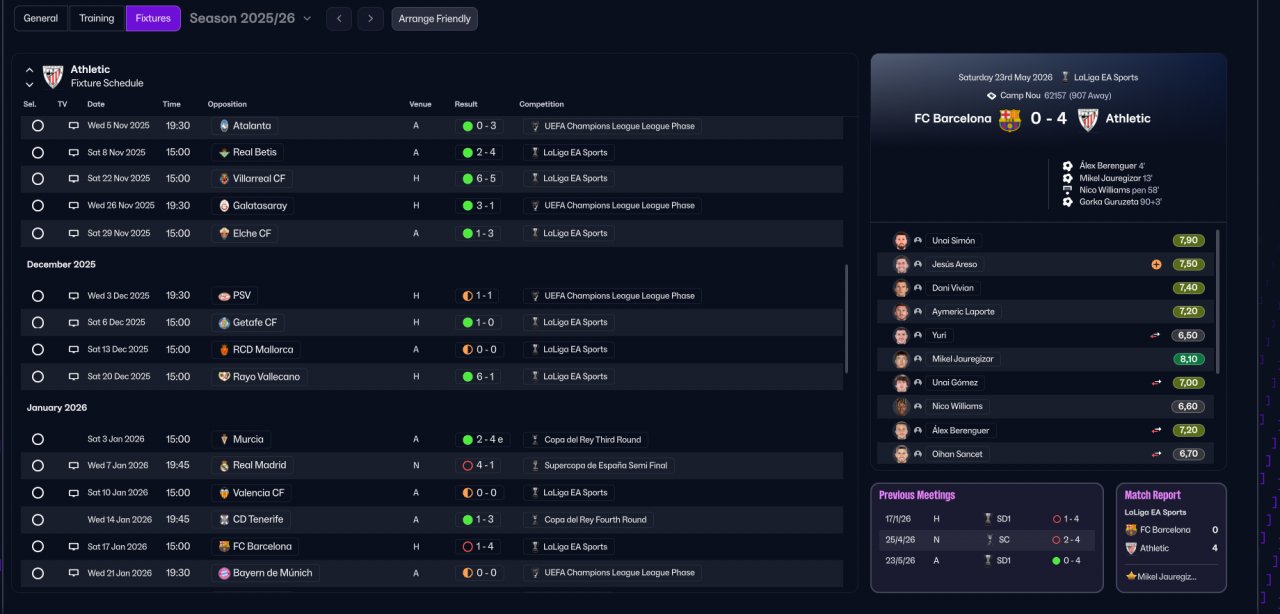Click Unai Simón's player portrait
Viewport: 1280px width, 614px height.
click(x=901, y=241)
